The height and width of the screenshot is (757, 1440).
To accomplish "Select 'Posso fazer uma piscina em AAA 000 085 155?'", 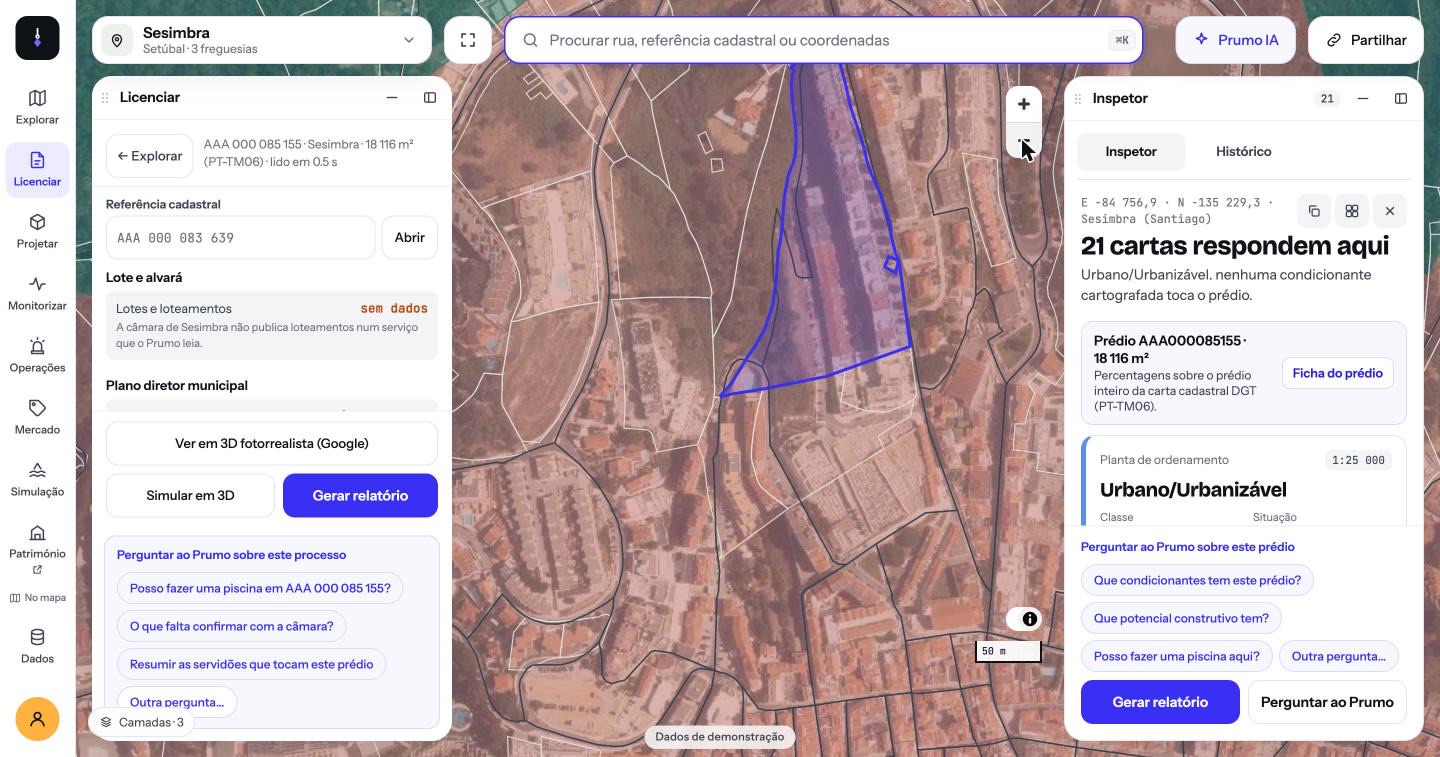I will tap(260, 588).
